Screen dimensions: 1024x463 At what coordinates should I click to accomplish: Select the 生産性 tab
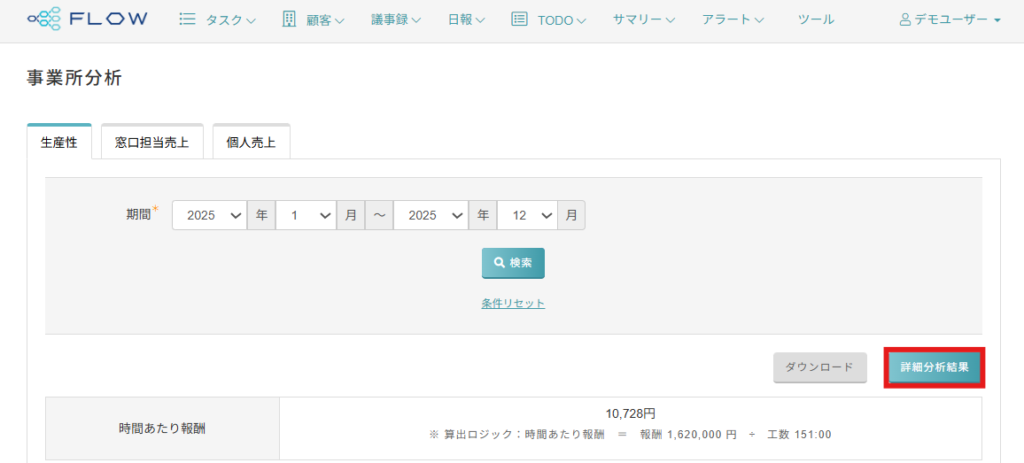(59, 143)
